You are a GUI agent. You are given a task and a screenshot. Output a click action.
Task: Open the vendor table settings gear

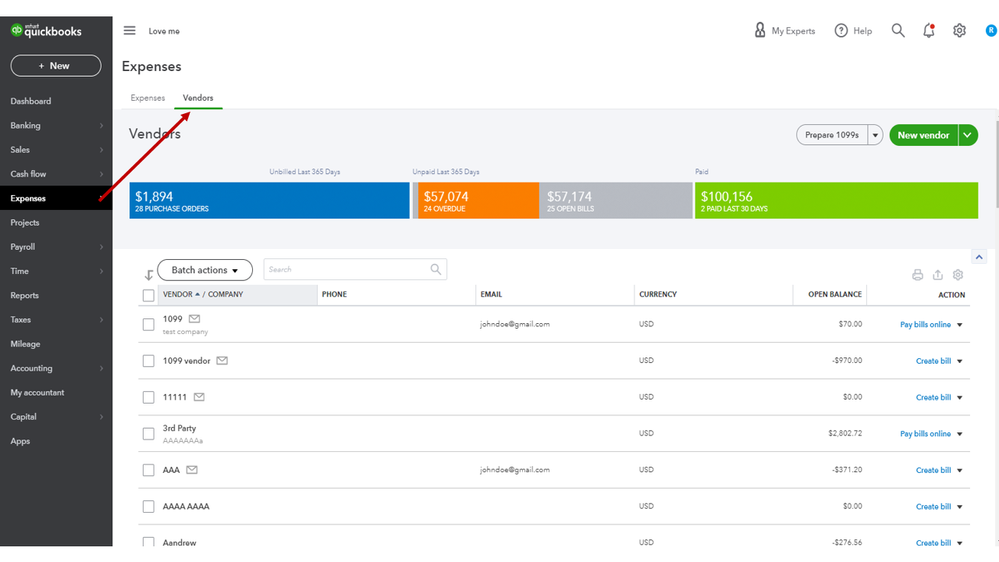[x=958, y=275]
